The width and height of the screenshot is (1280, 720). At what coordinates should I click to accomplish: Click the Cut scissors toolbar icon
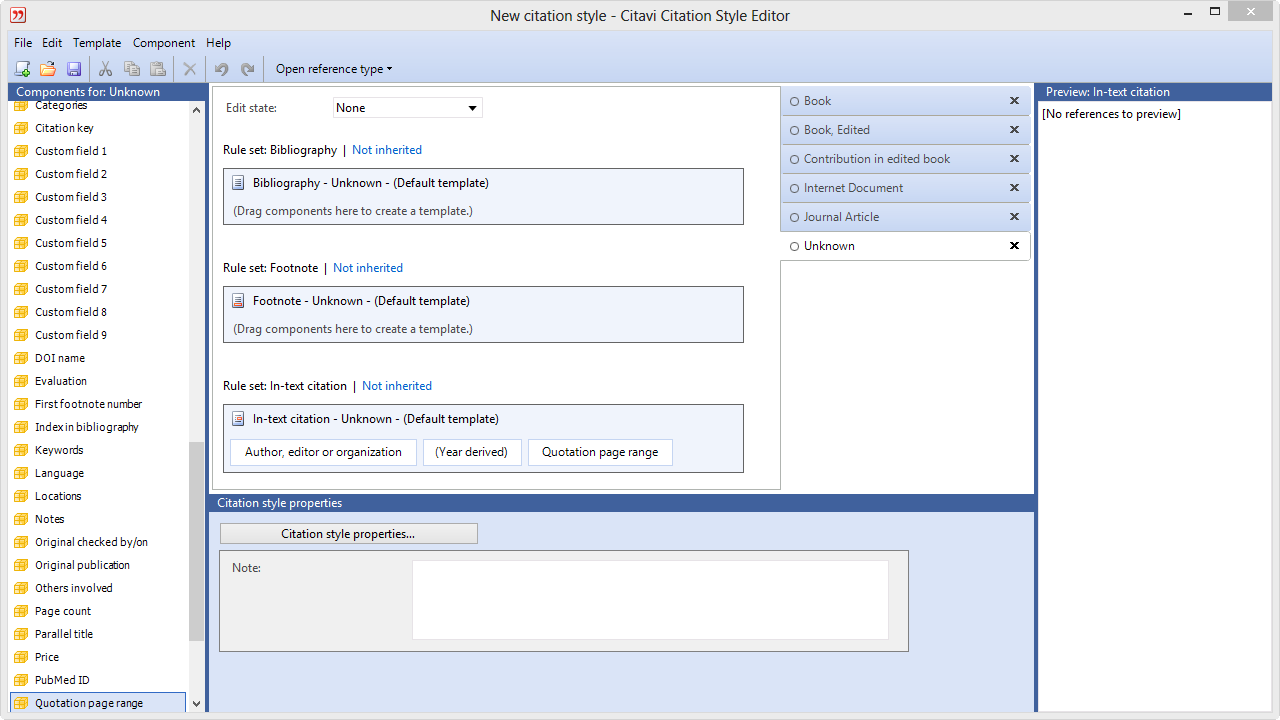[x=105, y=69]
